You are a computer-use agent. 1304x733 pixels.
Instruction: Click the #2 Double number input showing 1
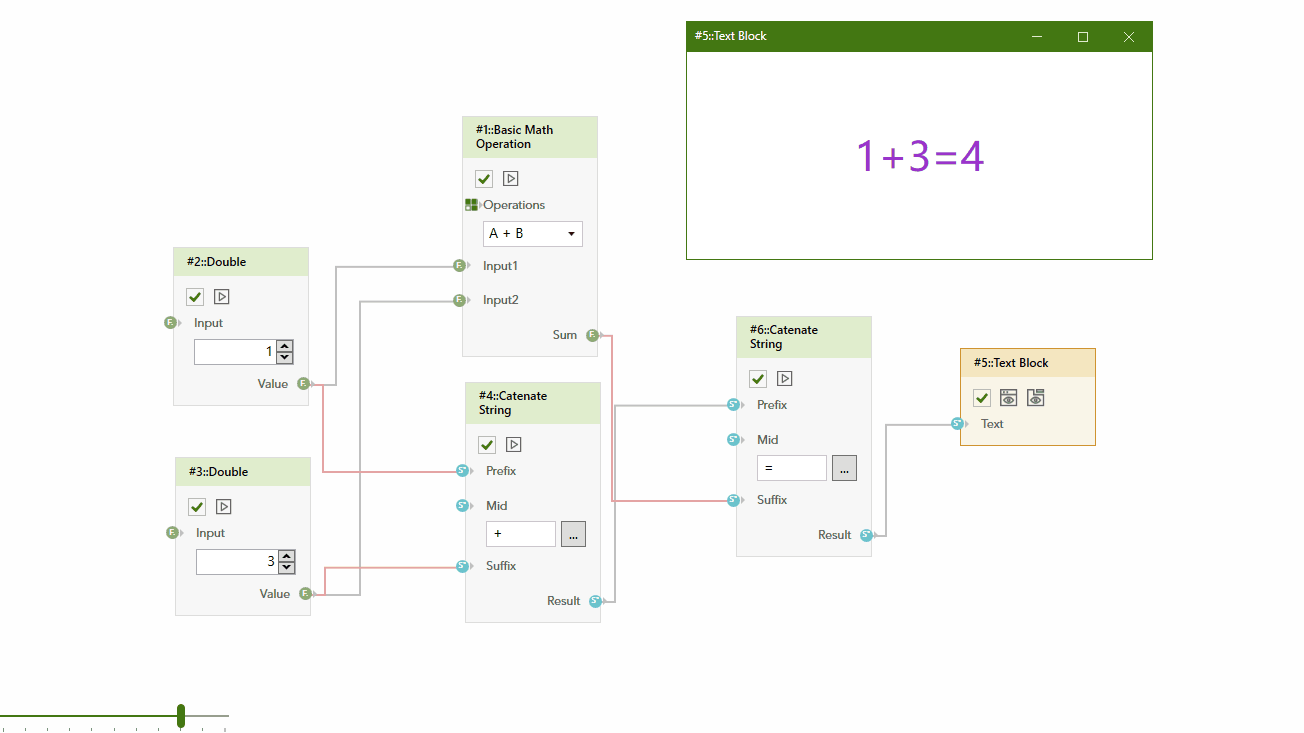[235, 352]
